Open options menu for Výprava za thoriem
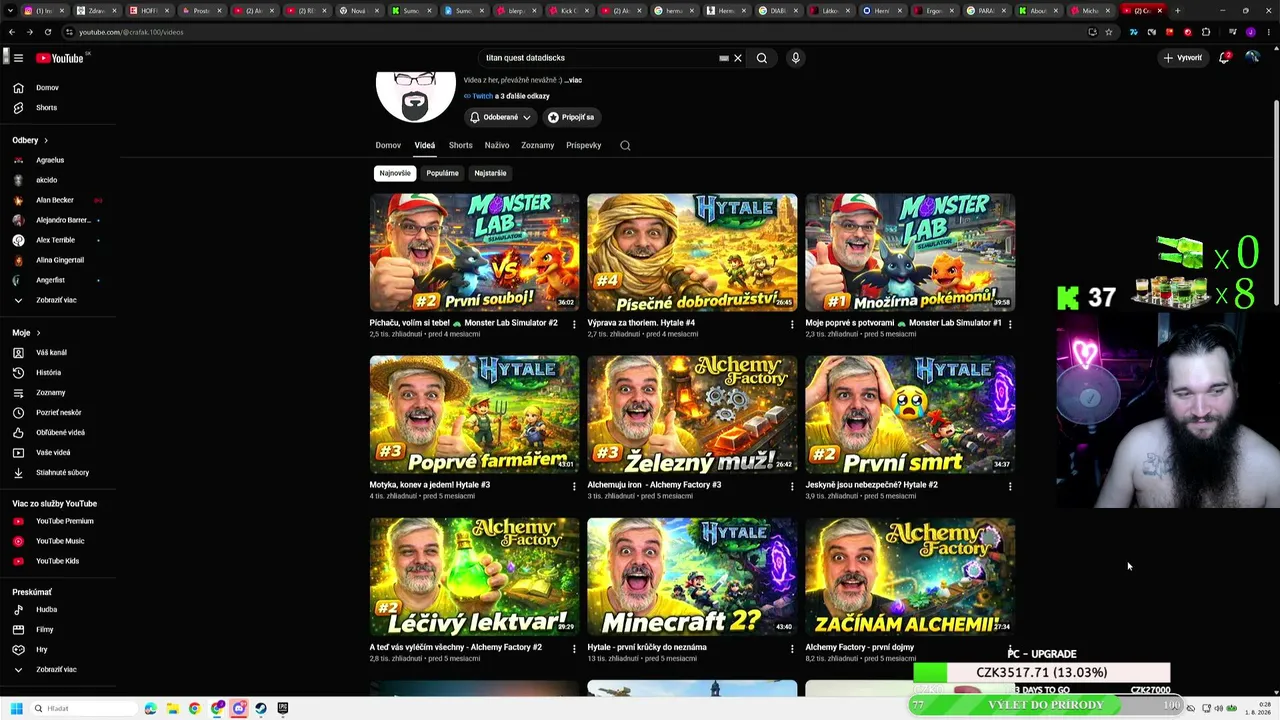Image resolution: width=1280 pixels, height=720 pixels. pyautogui.click(x=792, y=324)
